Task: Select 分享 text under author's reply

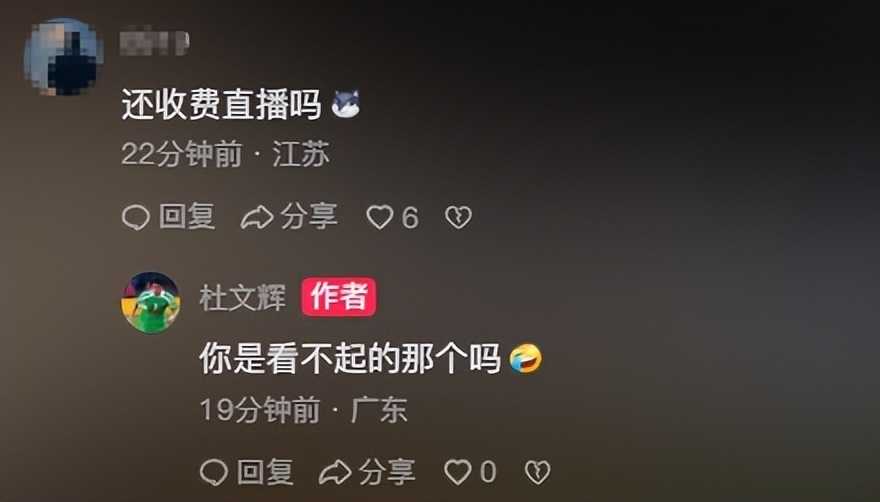Action: coord(387,472)
